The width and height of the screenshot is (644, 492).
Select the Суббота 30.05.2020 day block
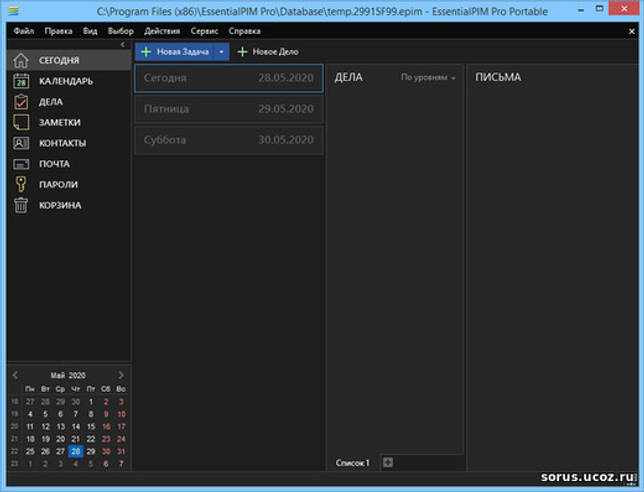pyautogui.click(x=229, y=140)
